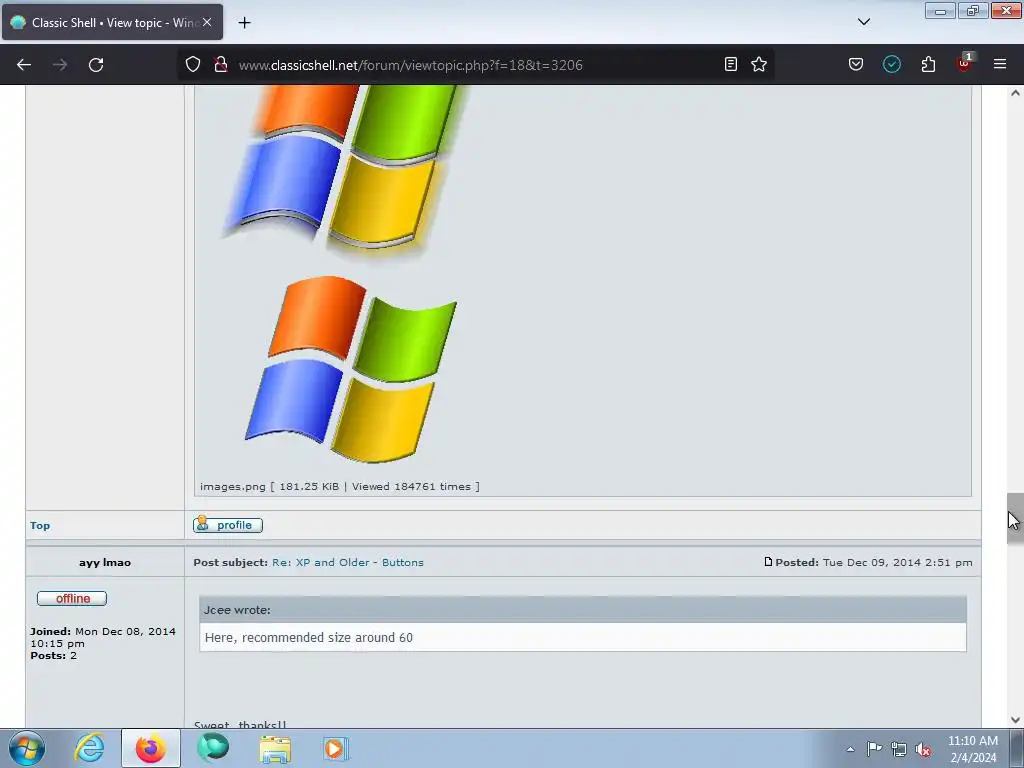Click the muted volume tray icon

tap(923, 749)
